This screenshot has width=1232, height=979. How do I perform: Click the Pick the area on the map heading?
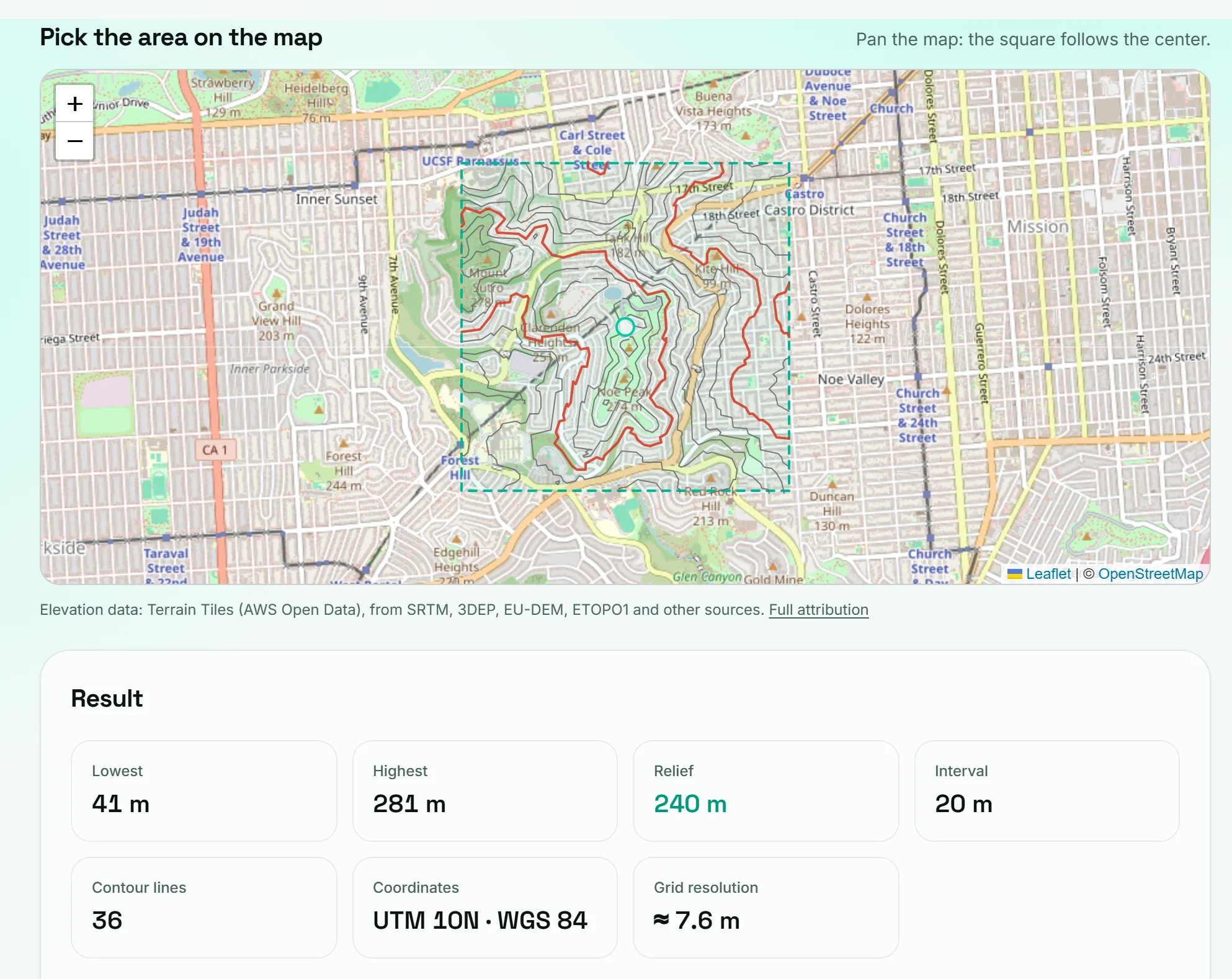click(x=181, y=37)
